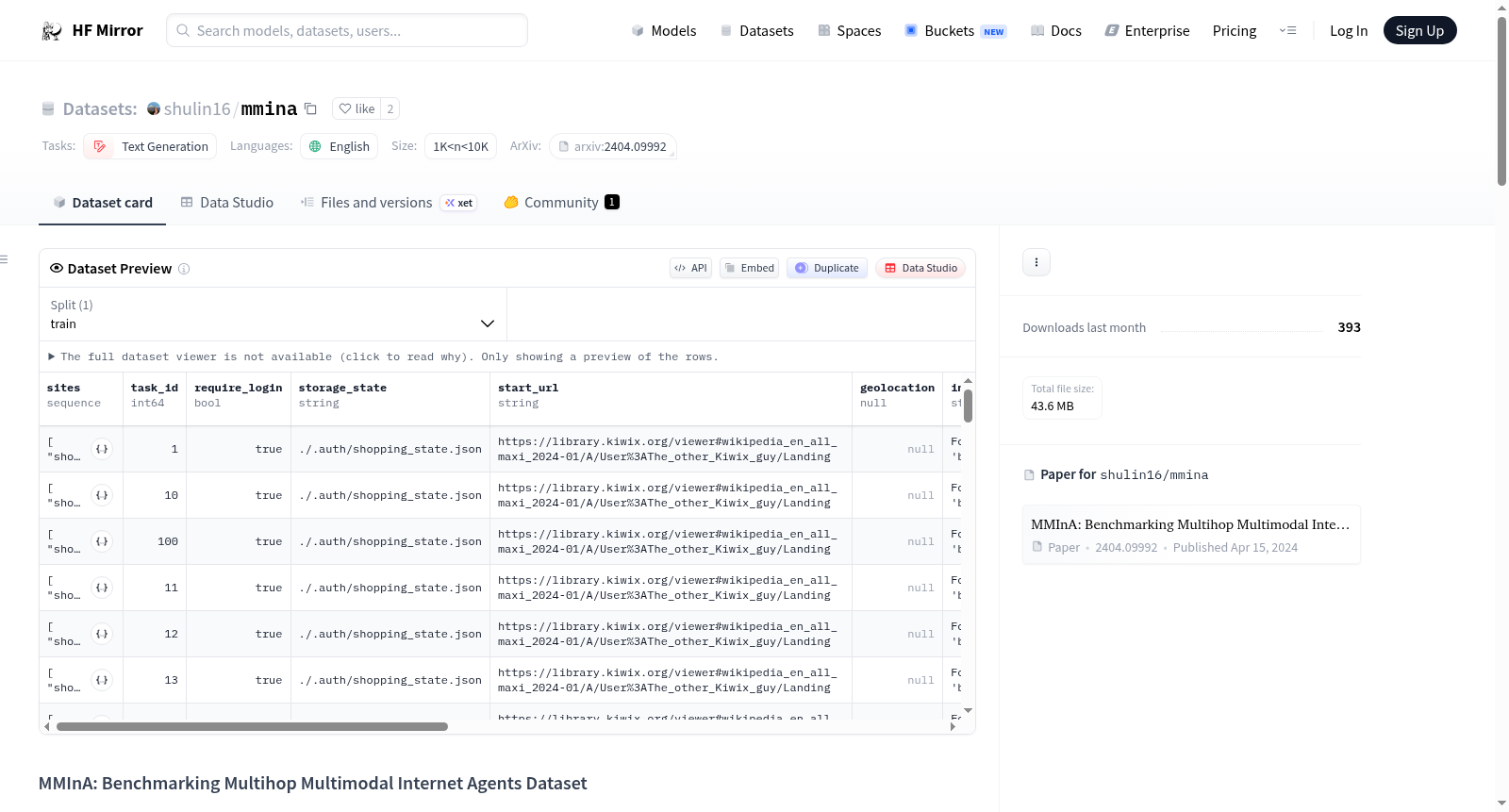Screen dimensions: 1509x812
Task: Go to the Enterprise page
Action: click(x=1147, y=30)
